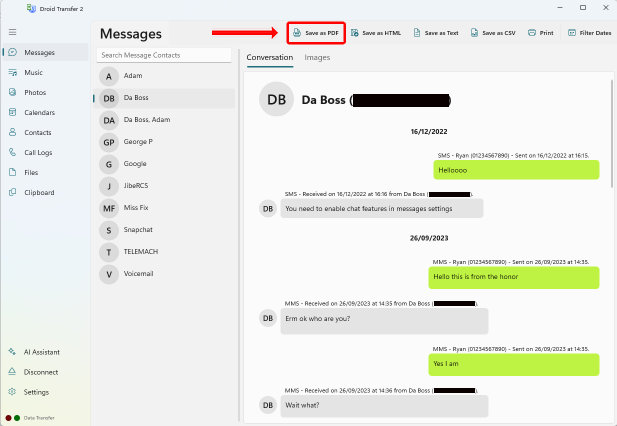Click the Disconnect eject icon
This screenshot has width=617, height=426.
tap(12, 372)
